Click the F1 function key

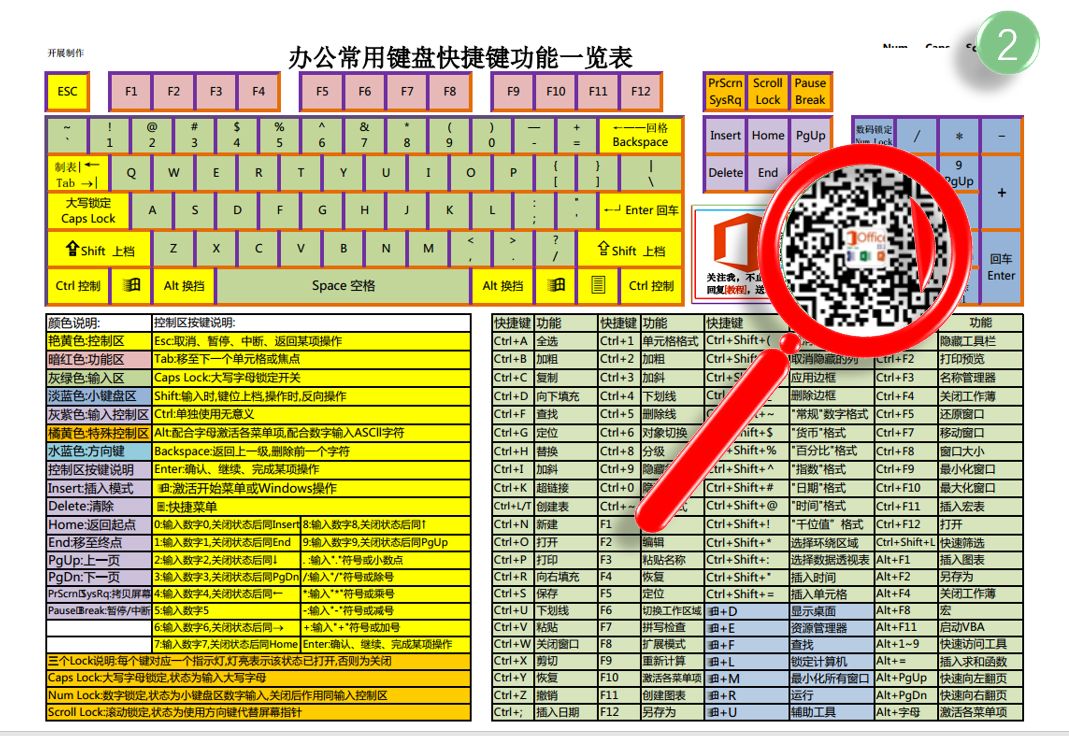(x=131, y=91)
